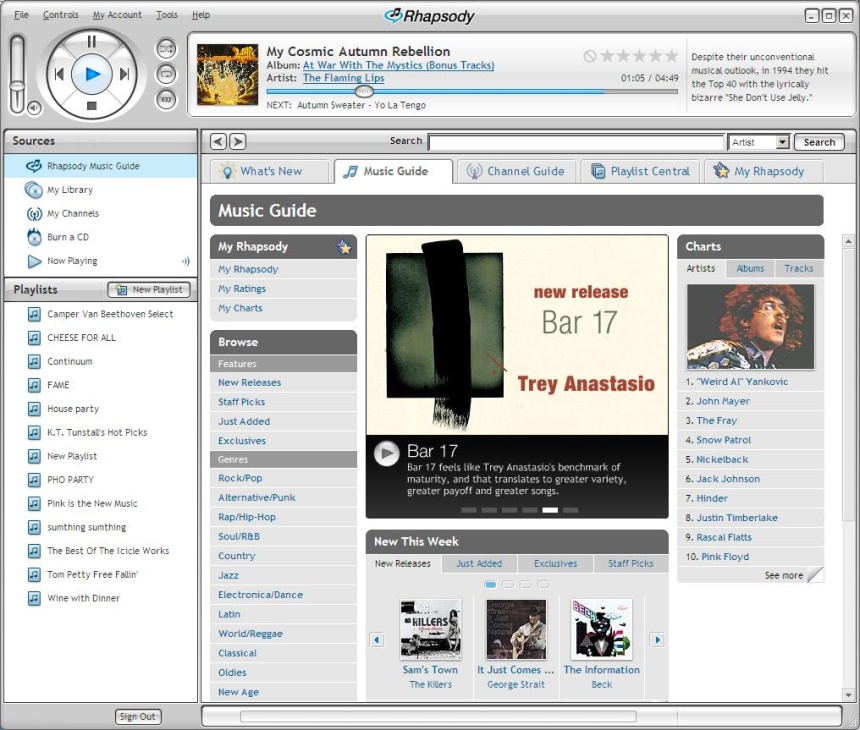Mute the volume with the speaker icon
Screen dimensions: 860x730
(34, 107)
